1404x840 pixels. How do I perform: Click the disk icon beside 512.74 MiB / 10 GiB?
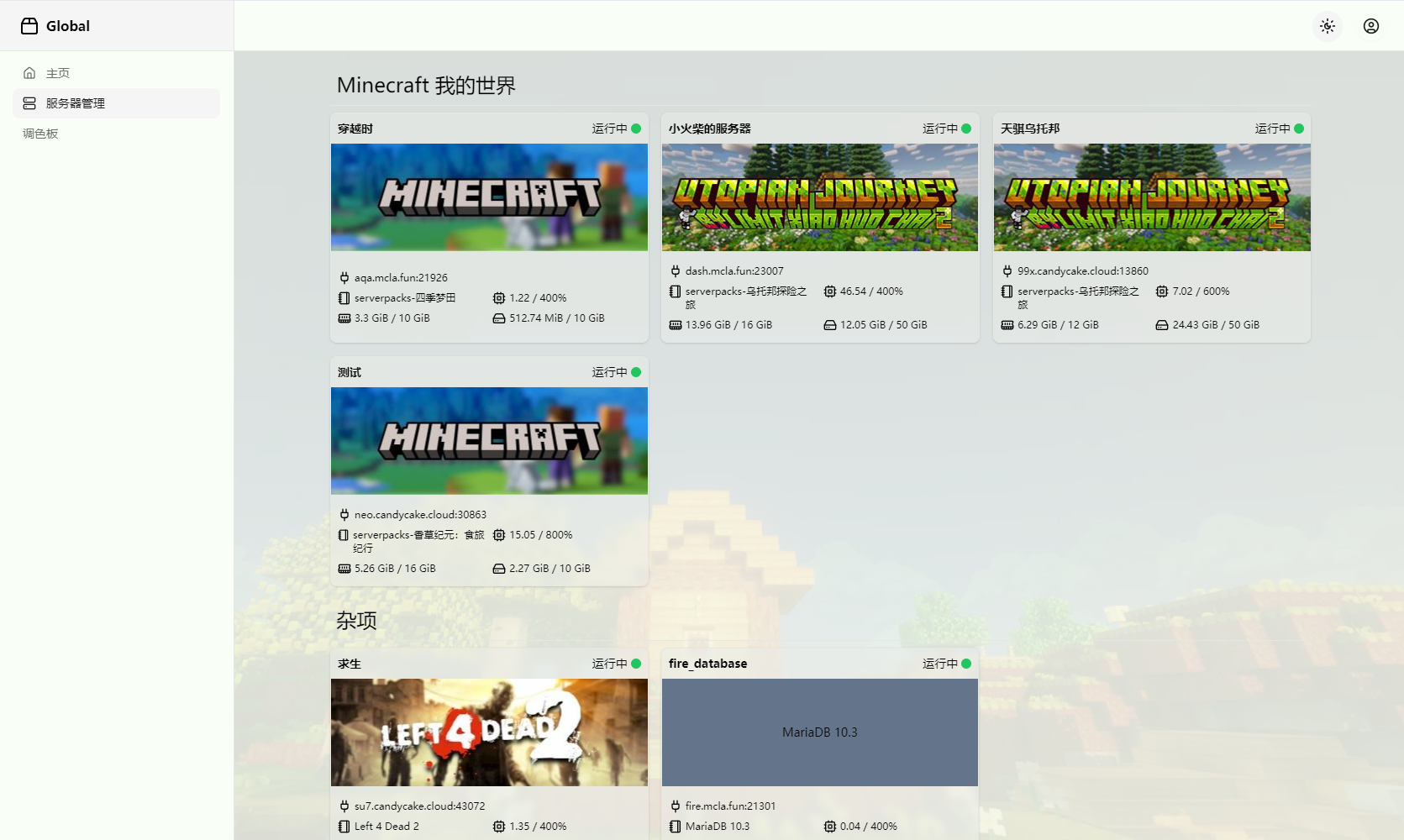[499, 318]
